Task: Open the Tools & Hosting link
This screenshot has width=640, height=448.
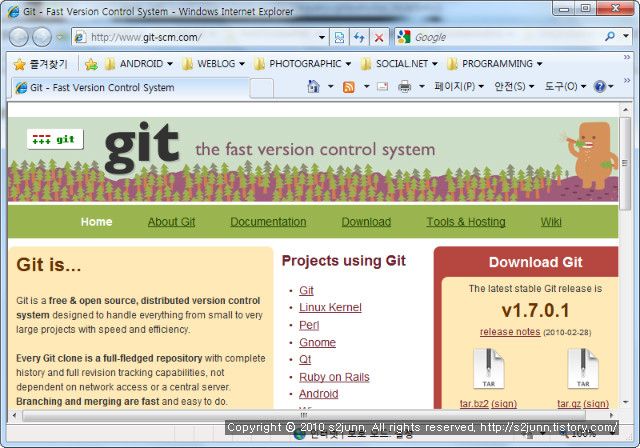Action: point(466,222)
